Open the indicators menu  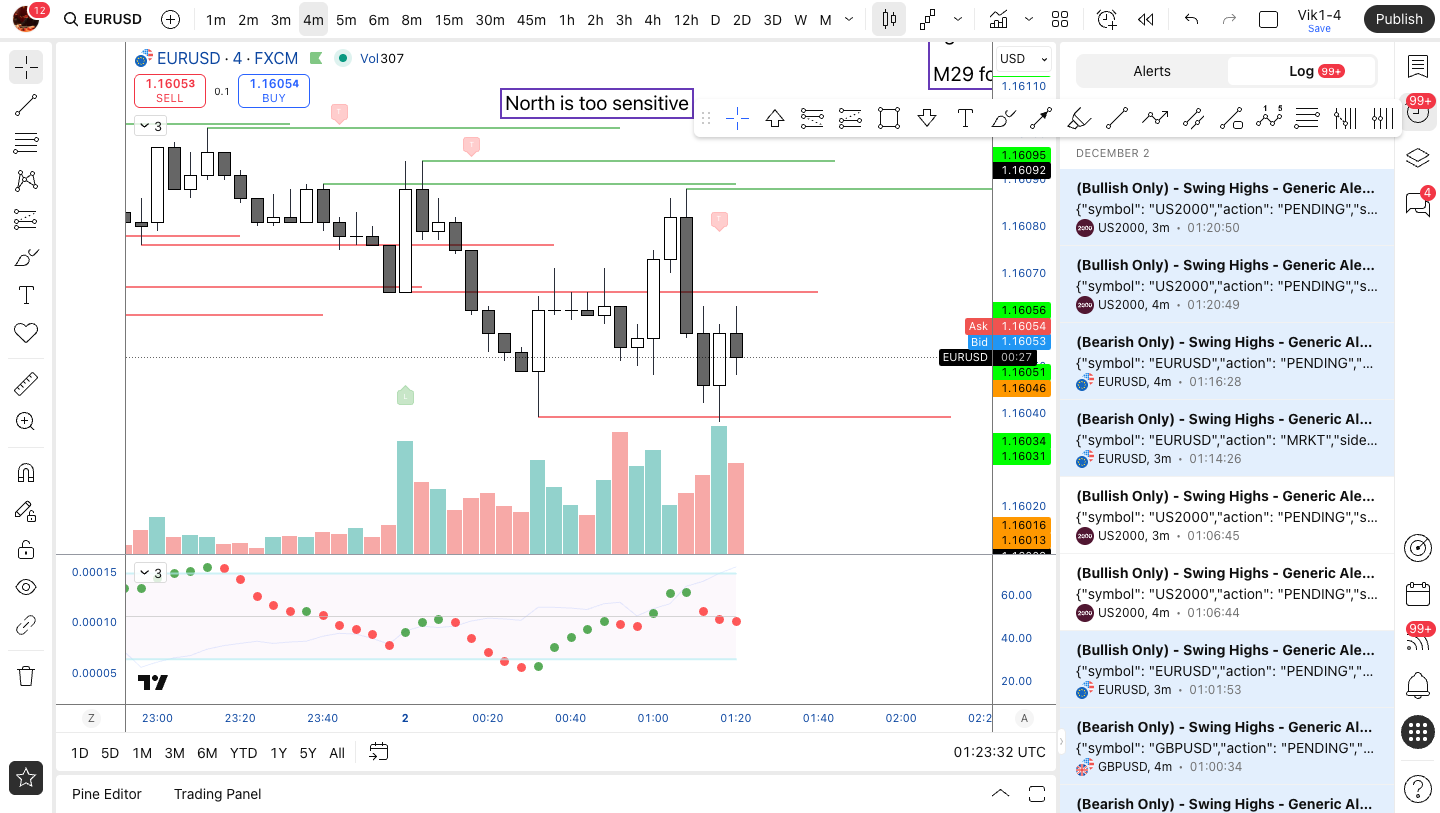(x=998, y=19)
